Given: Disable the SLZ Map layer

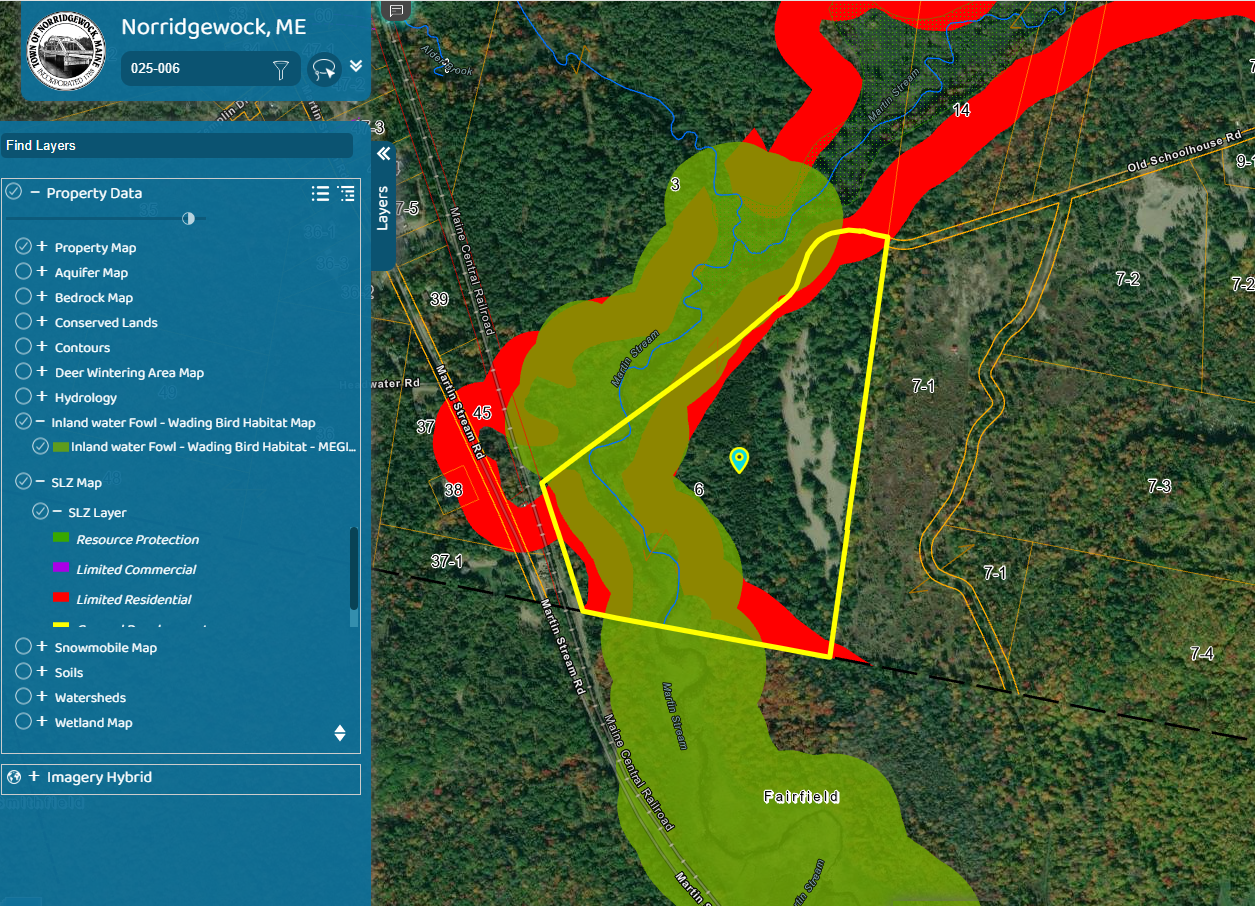Looking at the screenshot, I should point(23,481).
